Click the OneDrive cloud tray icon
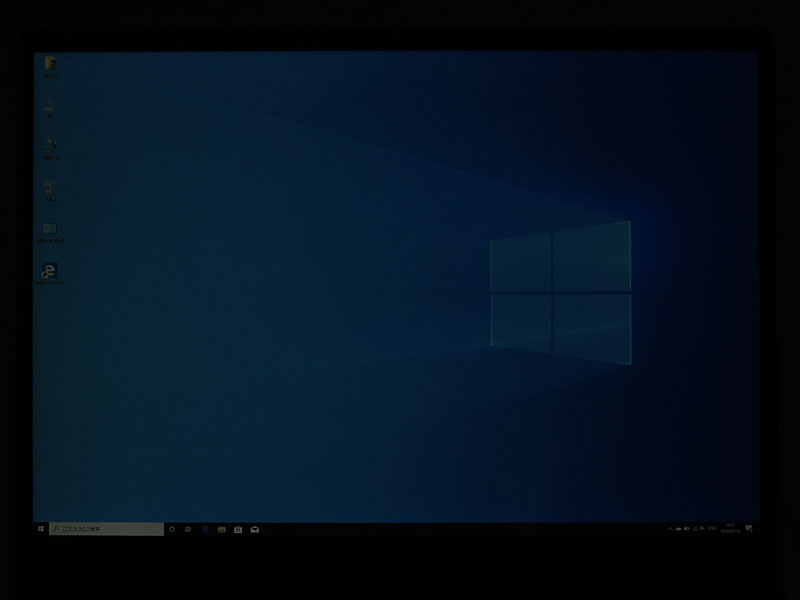Screen dimensions: 800x600 678,529
